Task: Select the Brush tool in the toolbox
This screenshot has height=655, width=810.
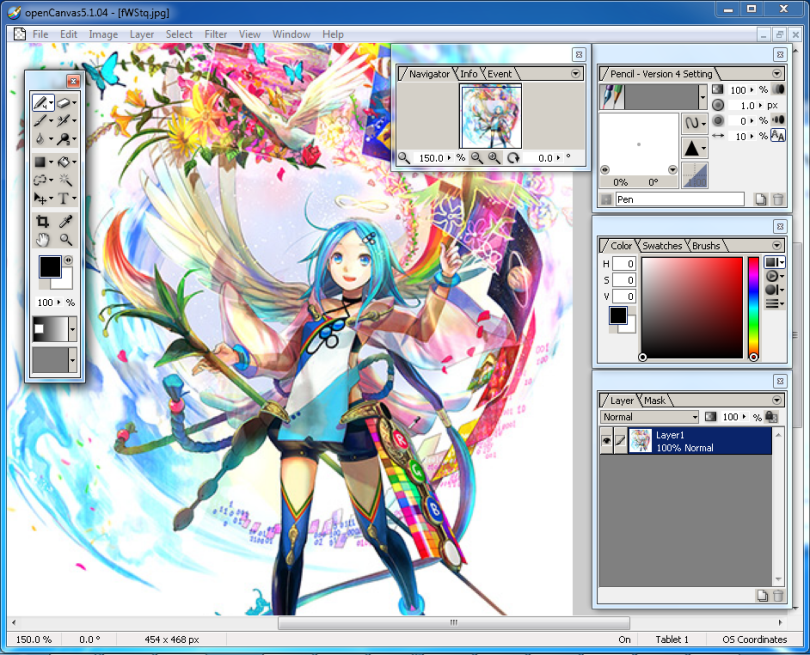Action: click(x=42, y=120)
